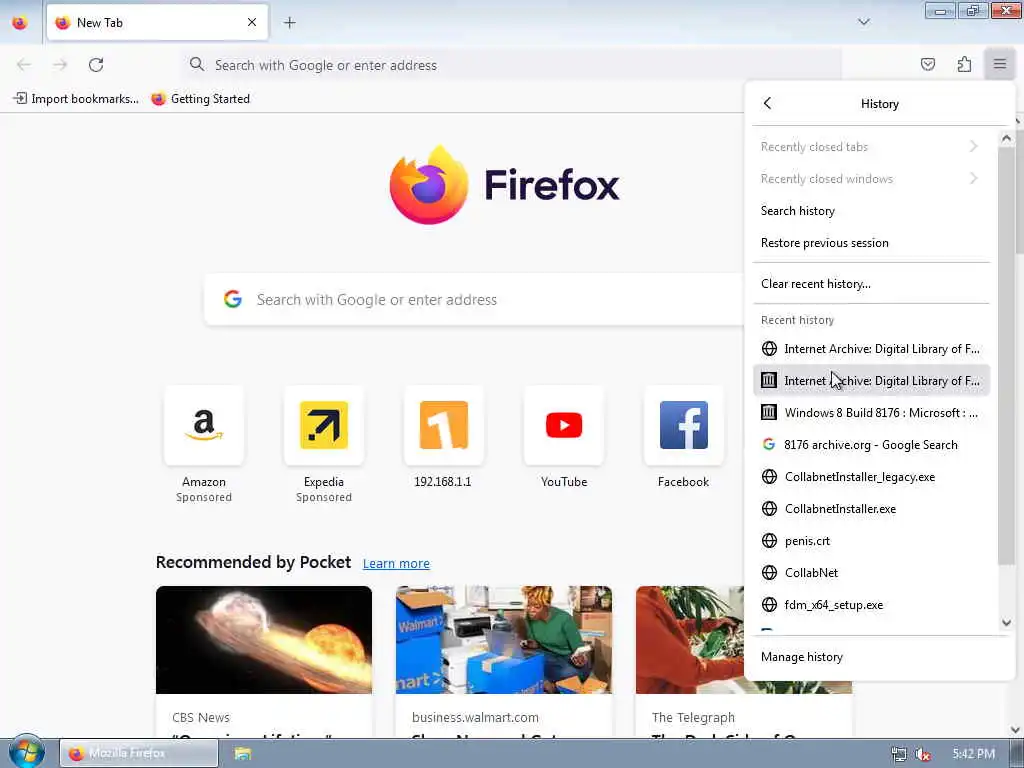Open fdm_x64_setup.exe history entry
The image size is (1024, 768).
pyautogui.click(x=871, y=605)
